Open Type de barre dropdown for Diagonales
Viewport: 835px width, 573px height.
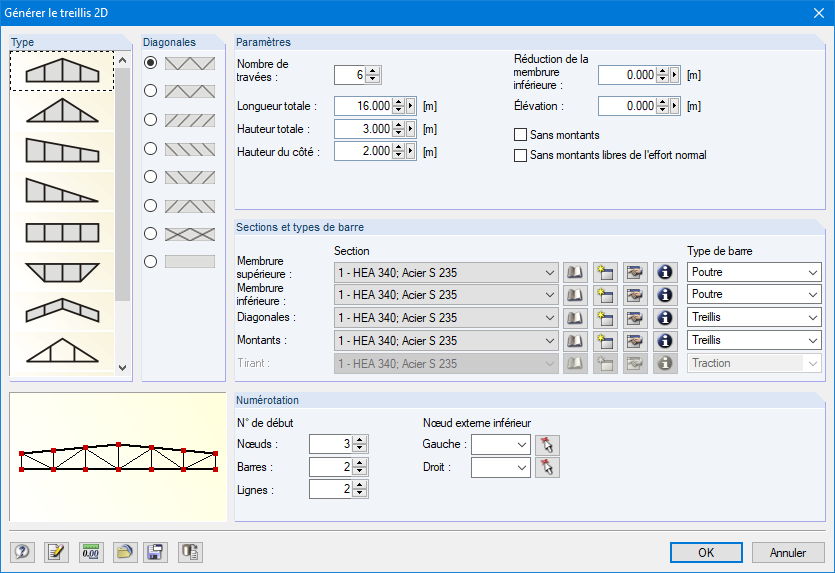pos(813,318)
